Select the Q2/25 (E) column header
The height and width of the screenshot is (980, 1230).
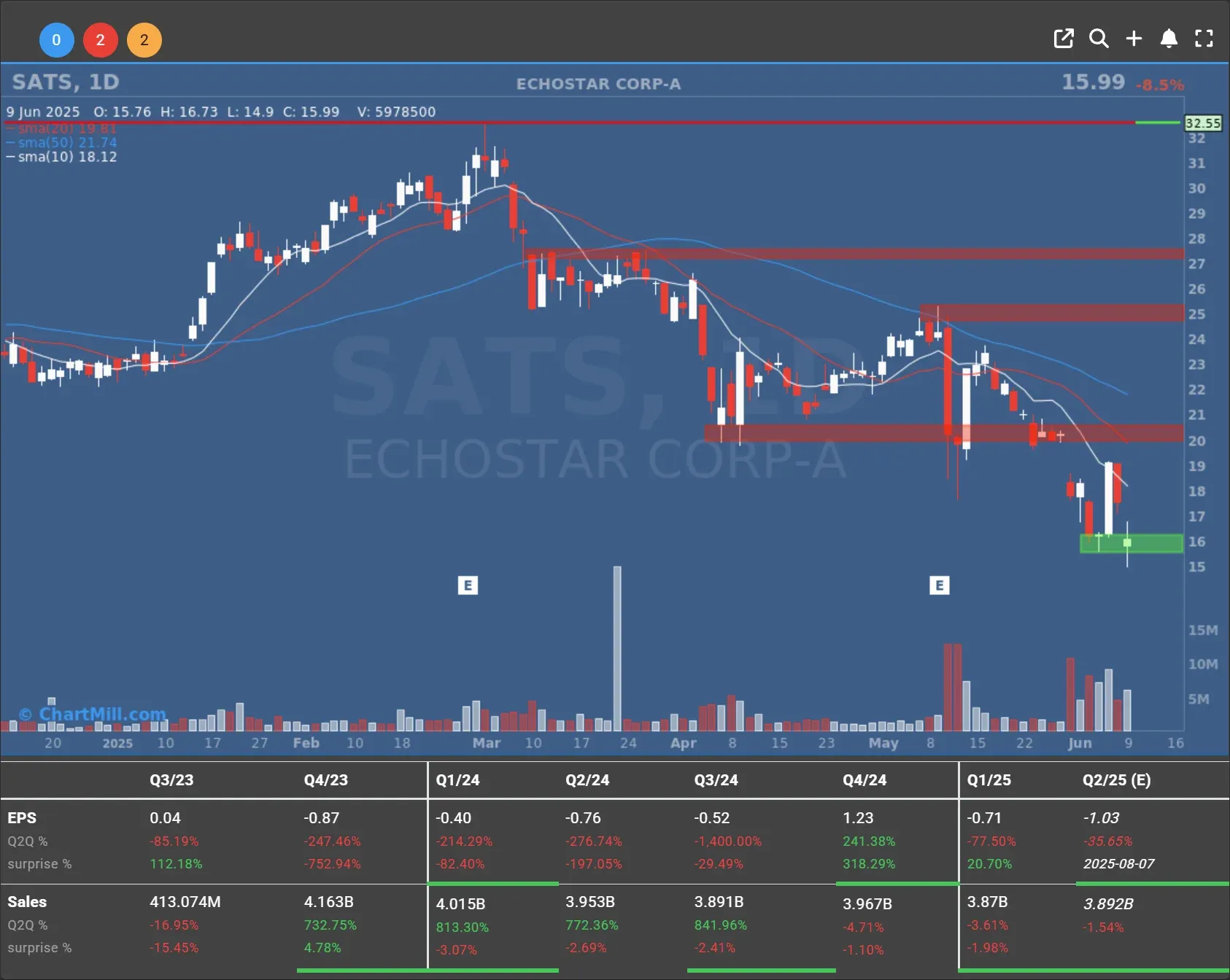click(x=1117, y=780)
